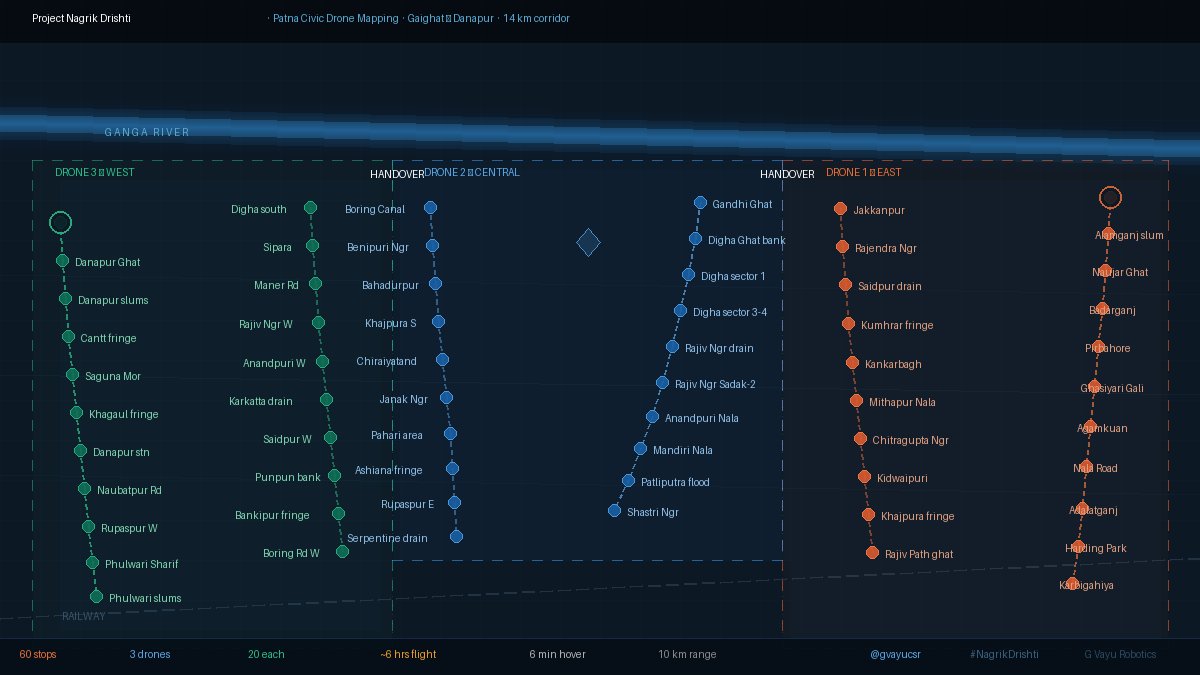Click the Rajiv Path ghat waypoint dot

[872, 553]
